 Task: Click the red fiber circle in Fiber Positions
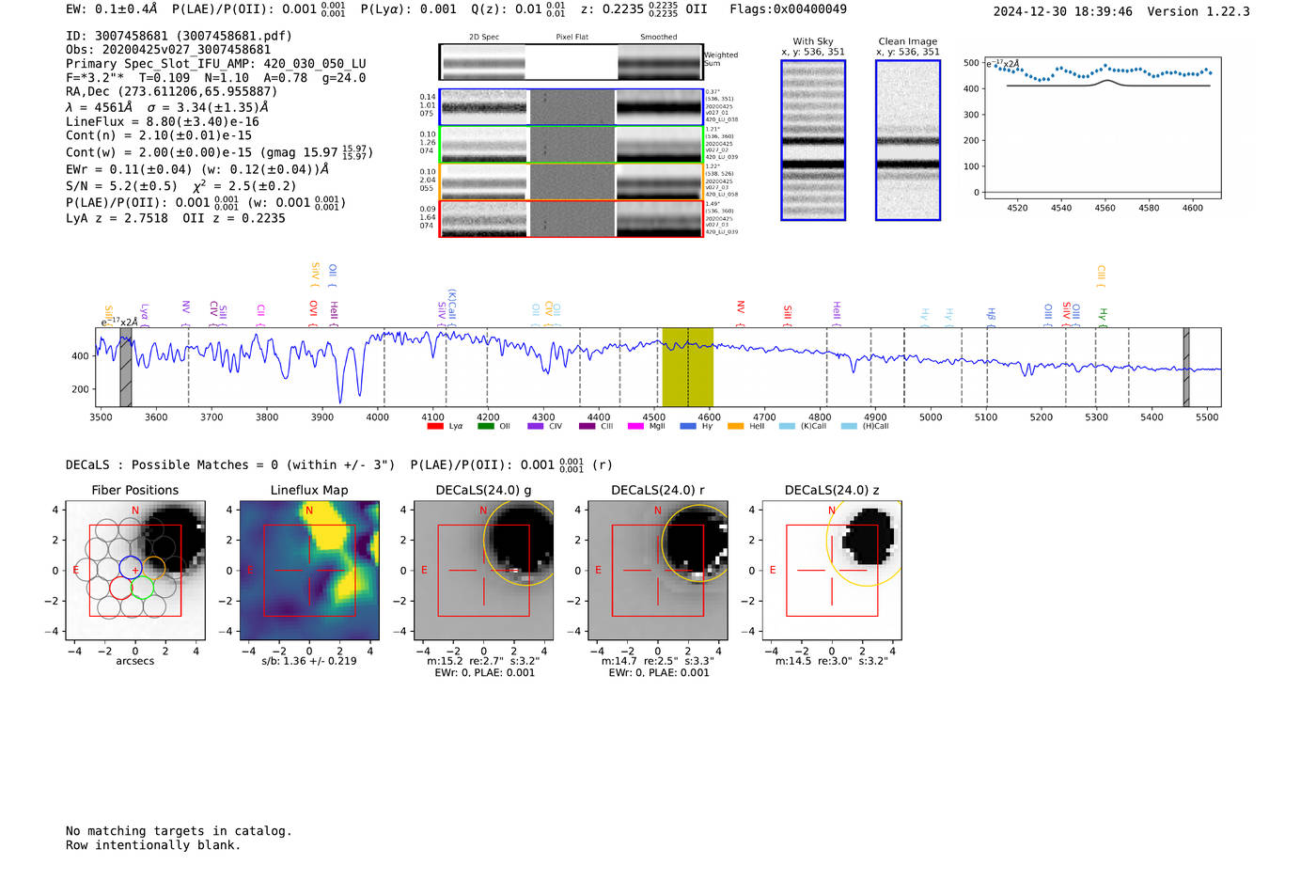(121, 588)
